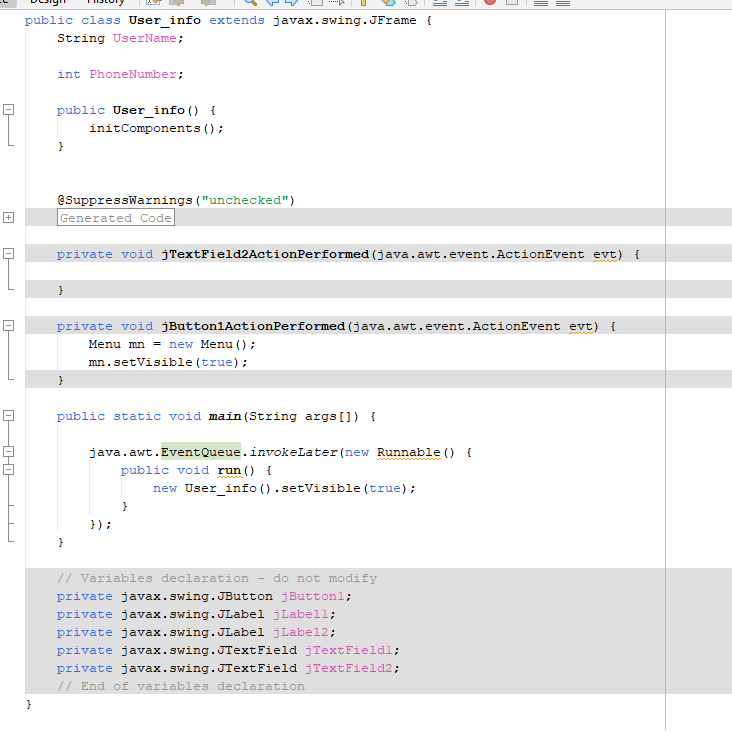Click the Generated Code collapsed block
This screenshot has width=732, height=751.
pyautogui.click(x=115, y=218)
